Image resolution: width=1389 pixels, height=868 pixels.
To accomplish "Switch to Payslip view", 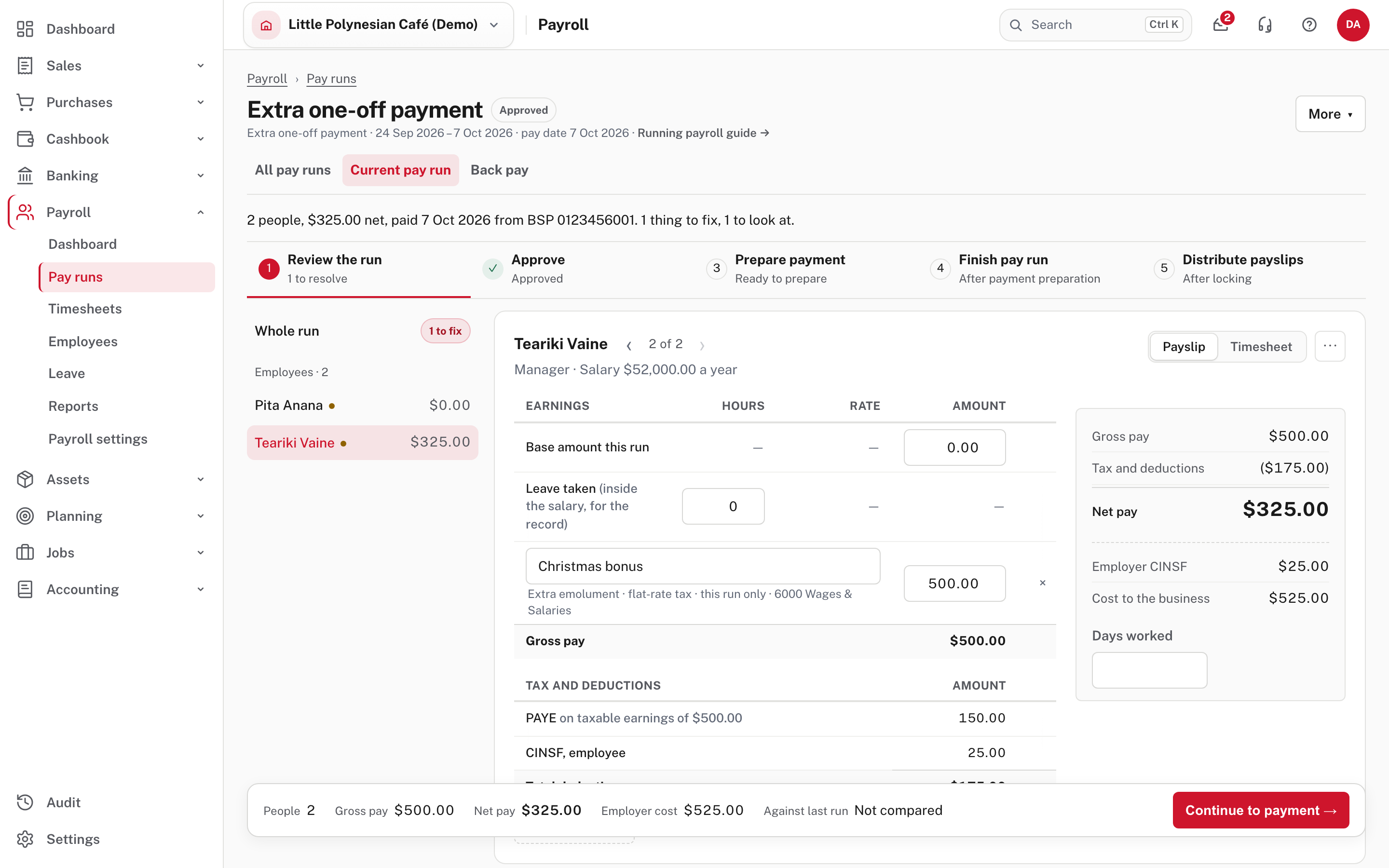I will pos(1184,347).
